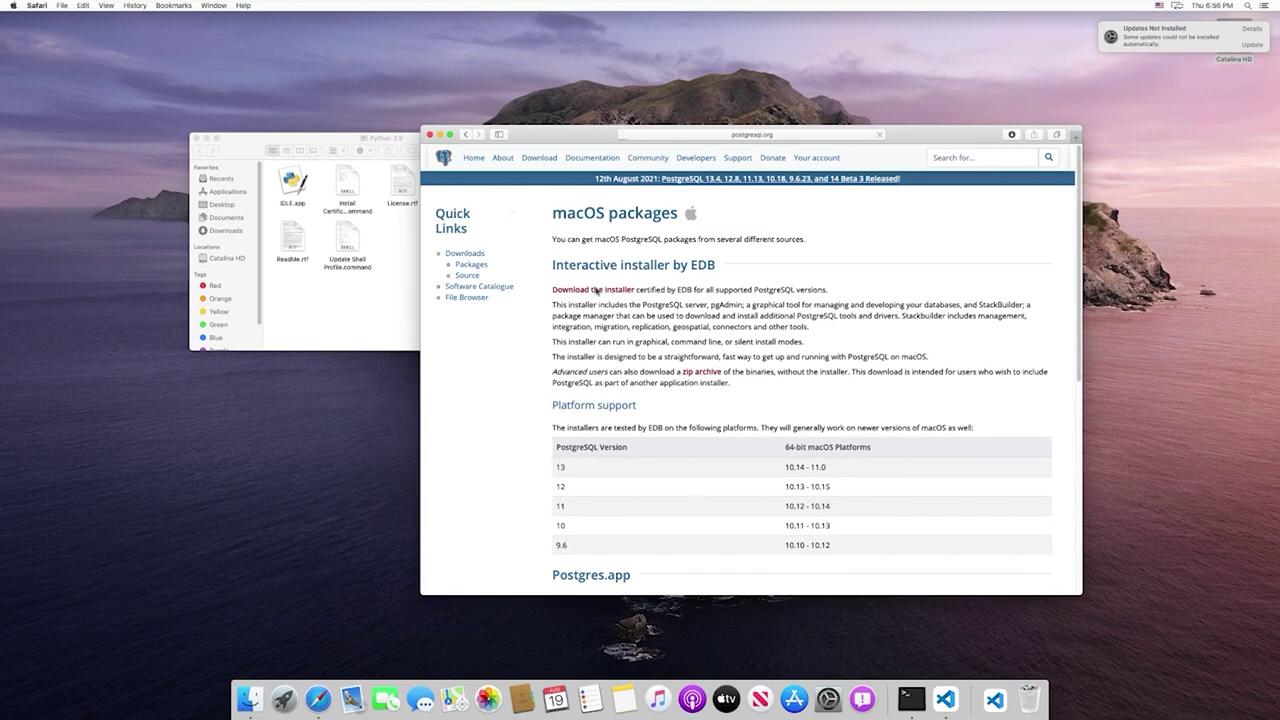The height and width of the screenshot is (720, 1280).
Task: Launch App Store from the Dock
Action: tap(794, 699)
